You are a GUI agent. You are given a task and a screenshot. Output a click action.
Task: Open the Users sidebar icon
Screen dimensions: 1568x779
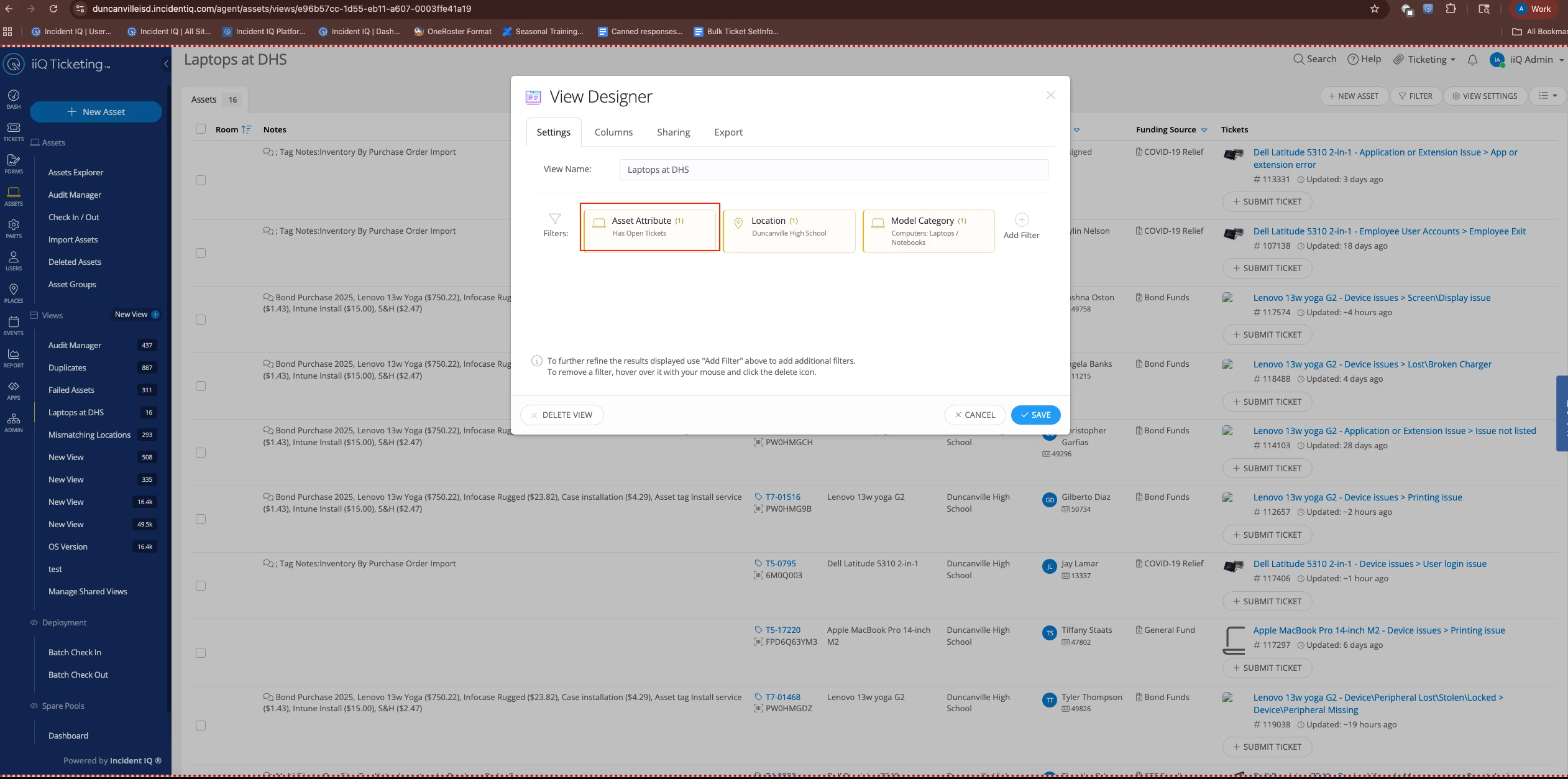click(x=14, y=260)
